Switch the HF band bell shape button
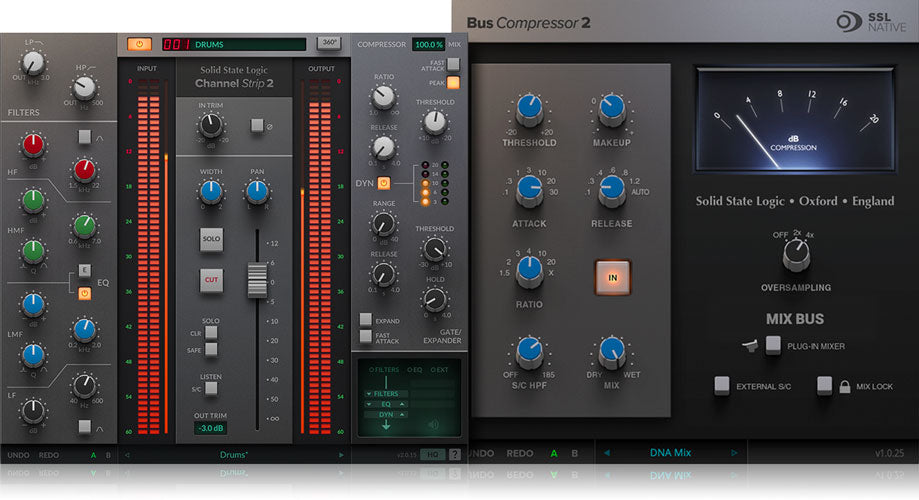The height and width of the screenshot is (500, 919). pos(84,137)
